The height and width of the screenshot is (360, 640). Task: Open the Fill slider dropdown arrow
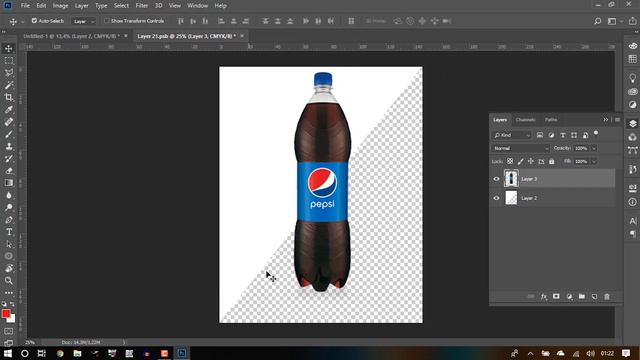click(x=594, y=162)
